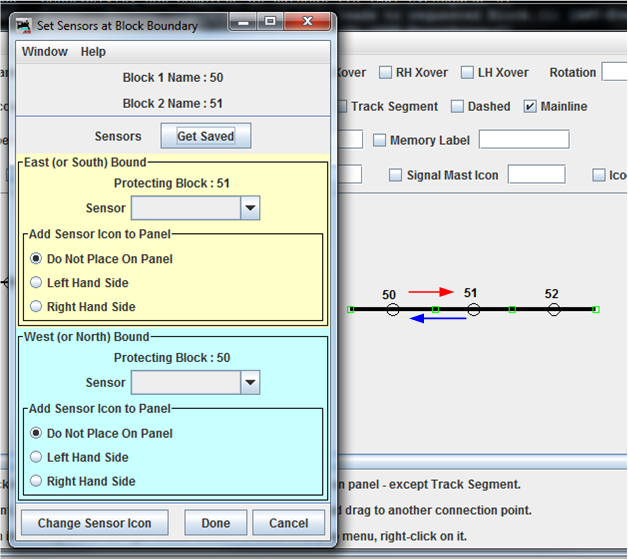Click the red eastbound arrow
Screen dimensions: 628x560
[x=431, y=292]
